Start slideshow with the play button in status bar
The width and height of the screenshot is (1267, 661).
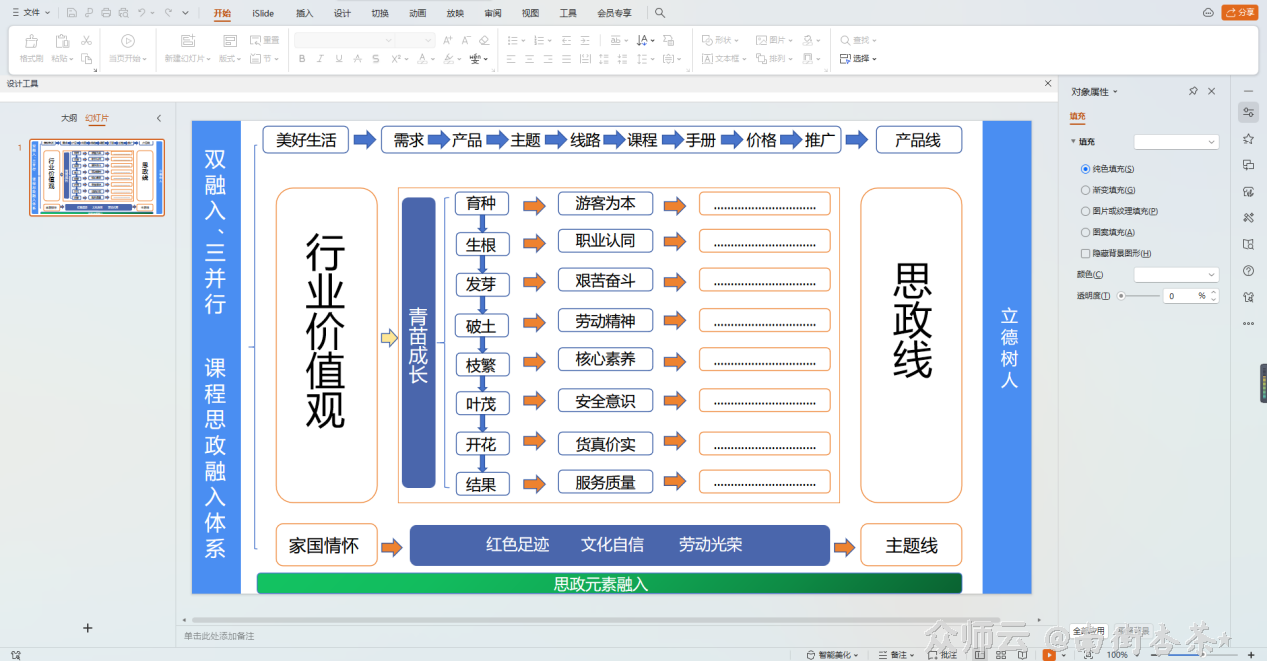pyautogui.click(x=1048, y=653)
